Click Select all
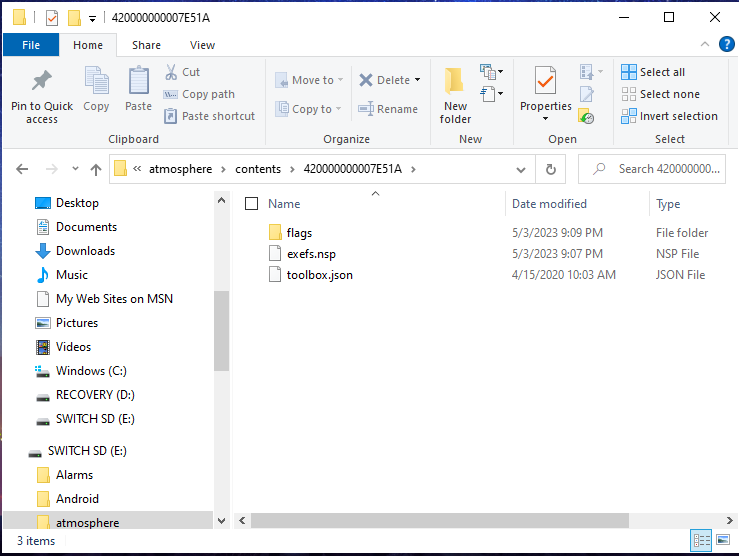Screen dimensions: 739x556 click(x=653, y=72)
